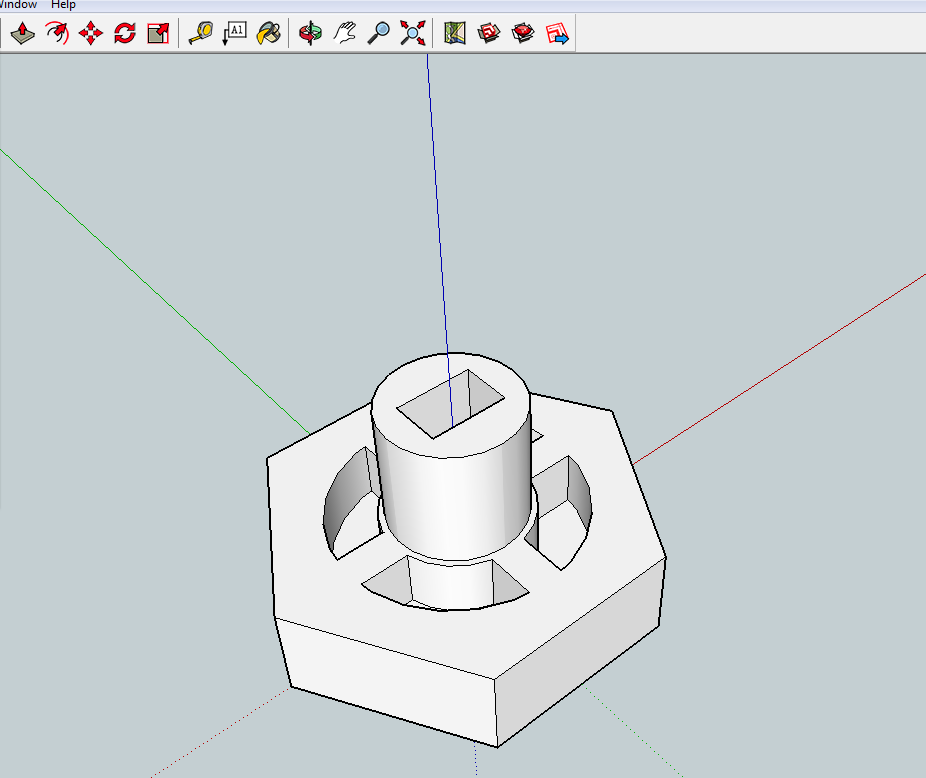926x778 pixels.
Task: Toggle Terrain using its toolbar icon
Action: click(487, 32)
